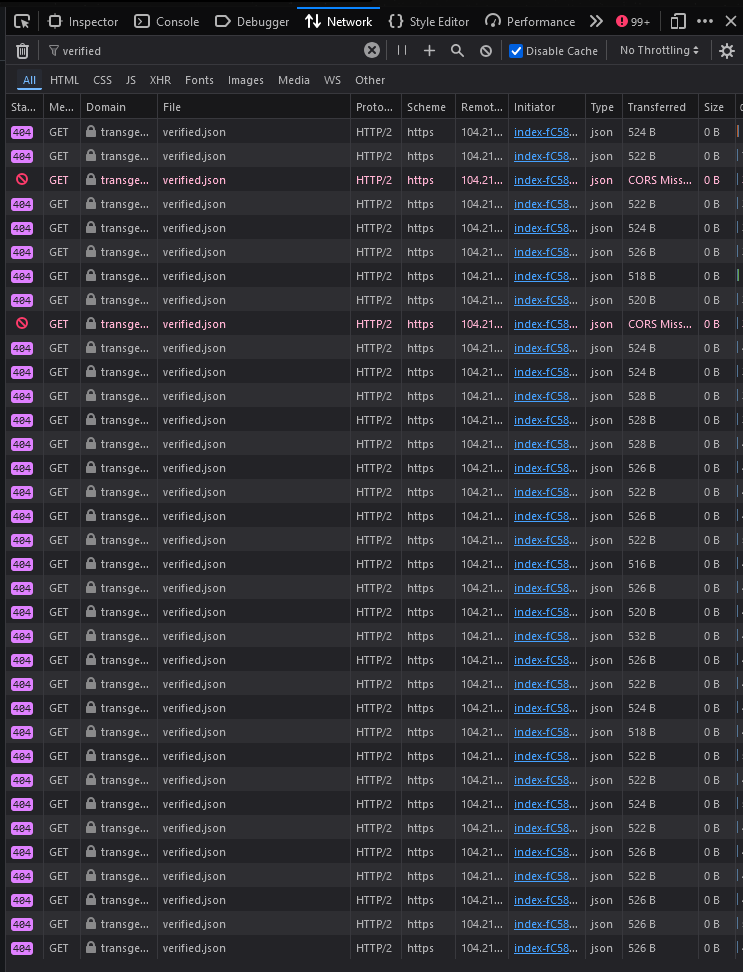Sort by Scheme column header
This screenshot has width=743, height=972.
tap(428, 107)
